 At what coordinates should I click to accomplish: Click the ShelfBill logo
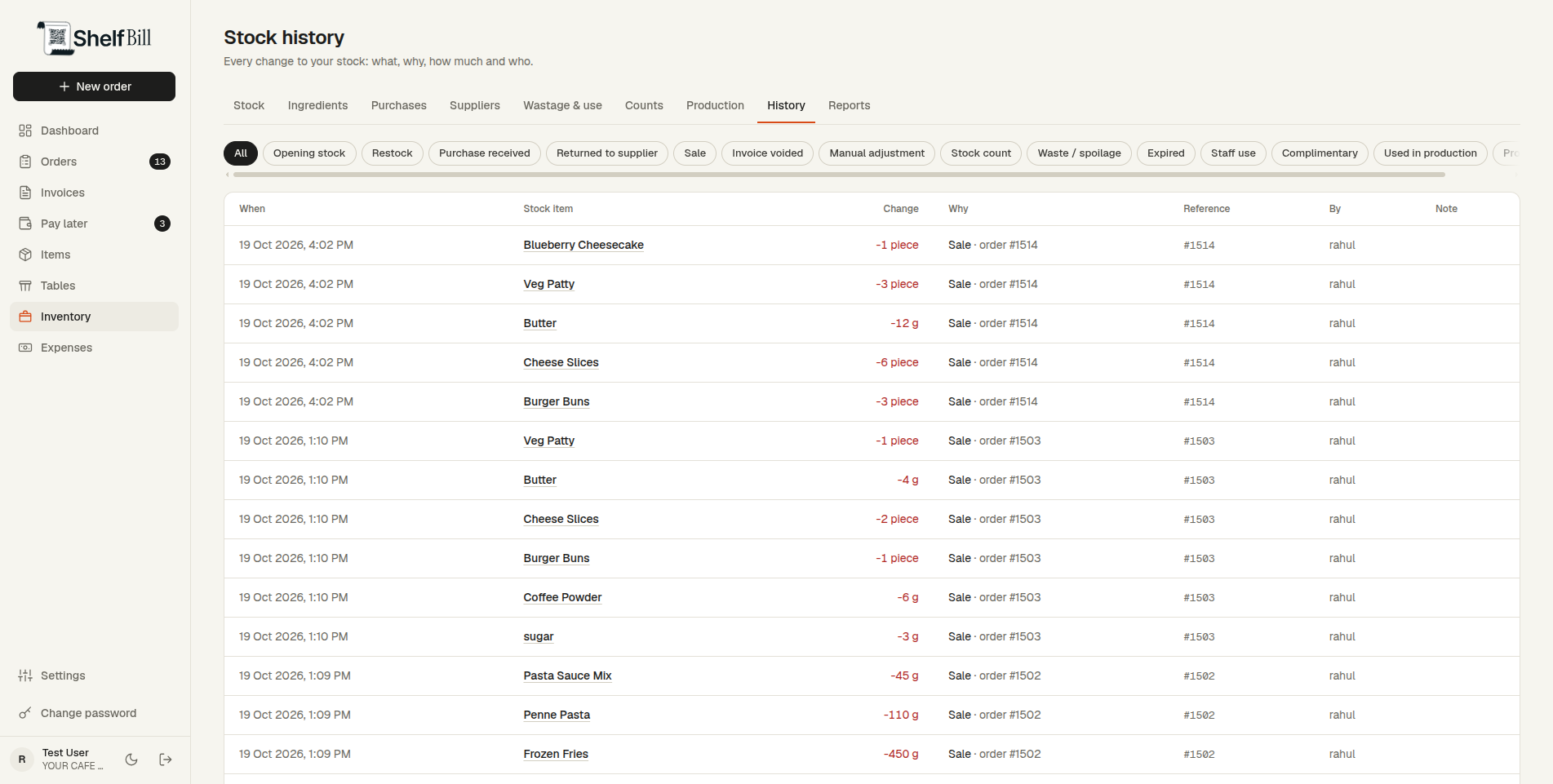point(95,38)
